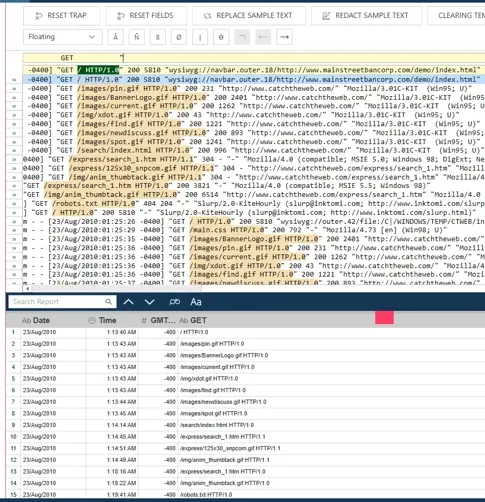The height and width of the screenshot is (502, 485).
Task: Click line marker for '/robots.txt' report line
Action: pos(14,204)
